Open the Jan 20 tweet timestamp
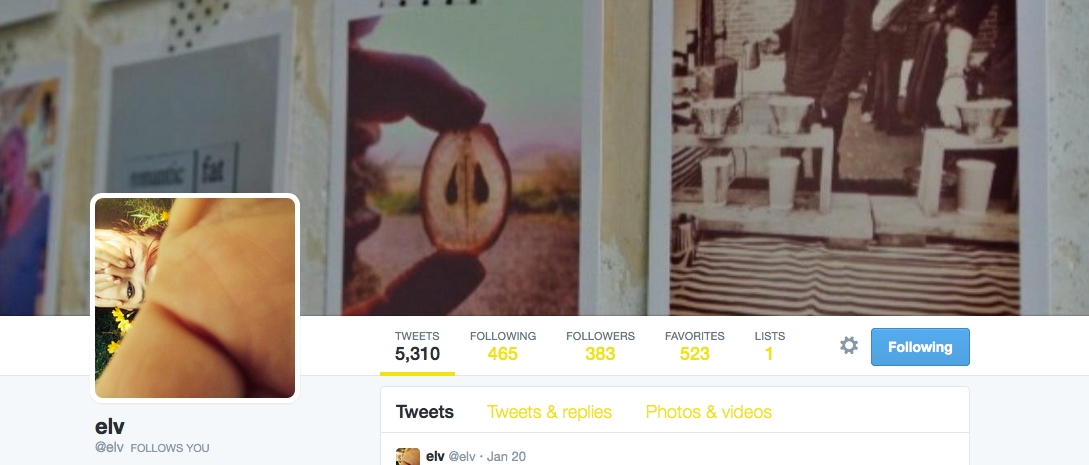The width and height of the screenshot is (1089, 465). point(506,456)
